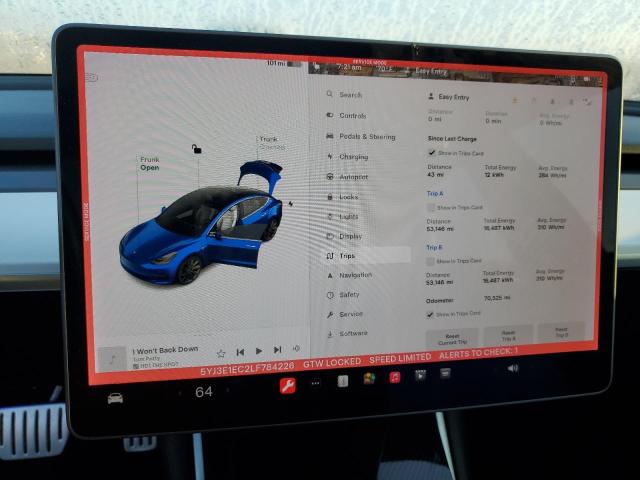The image size is (640, 480).
Task: Tap the Trip B heading link
Action: [434, 247]
